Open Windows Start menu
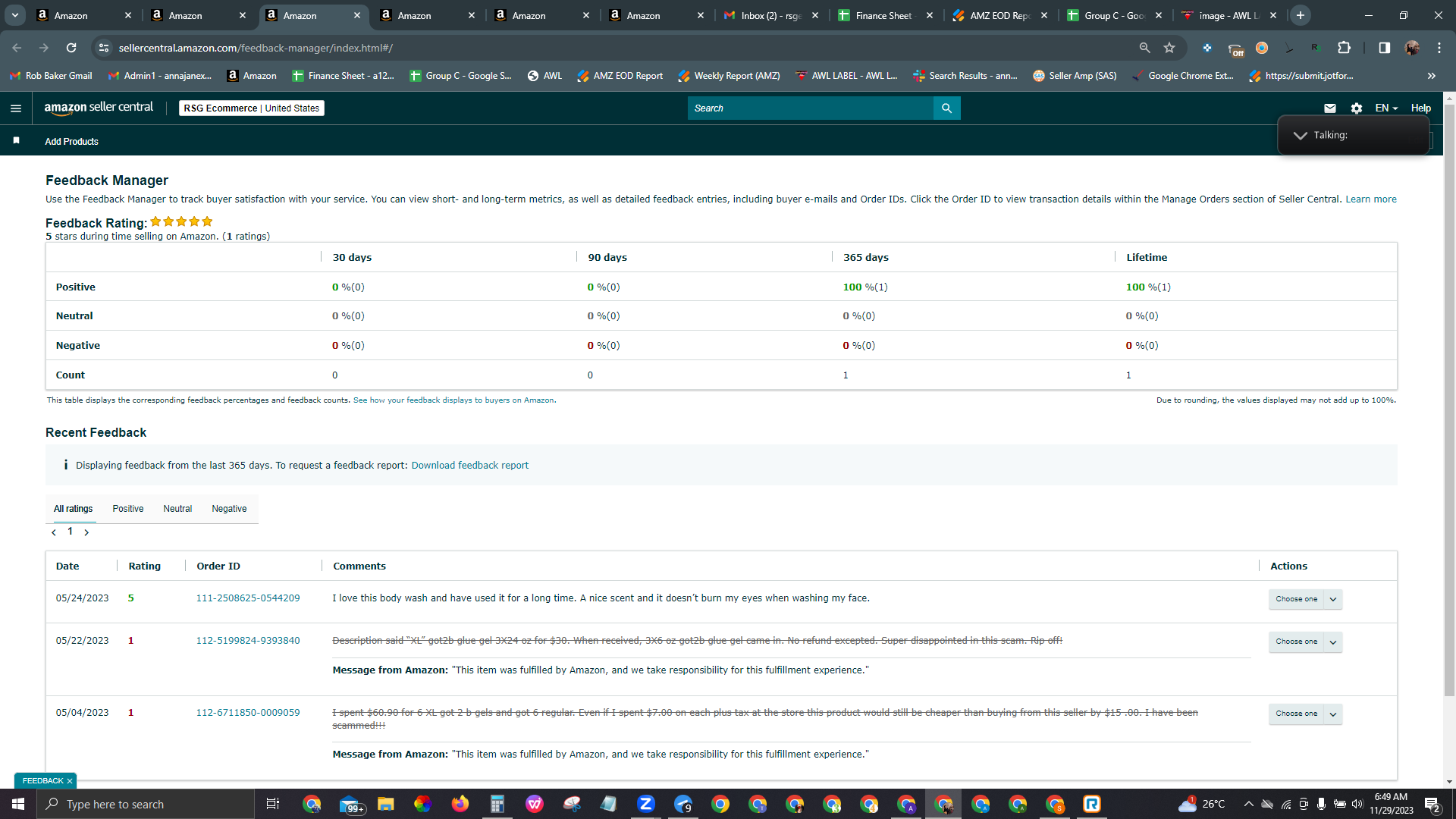1456x819 pixels. (18, 804)
